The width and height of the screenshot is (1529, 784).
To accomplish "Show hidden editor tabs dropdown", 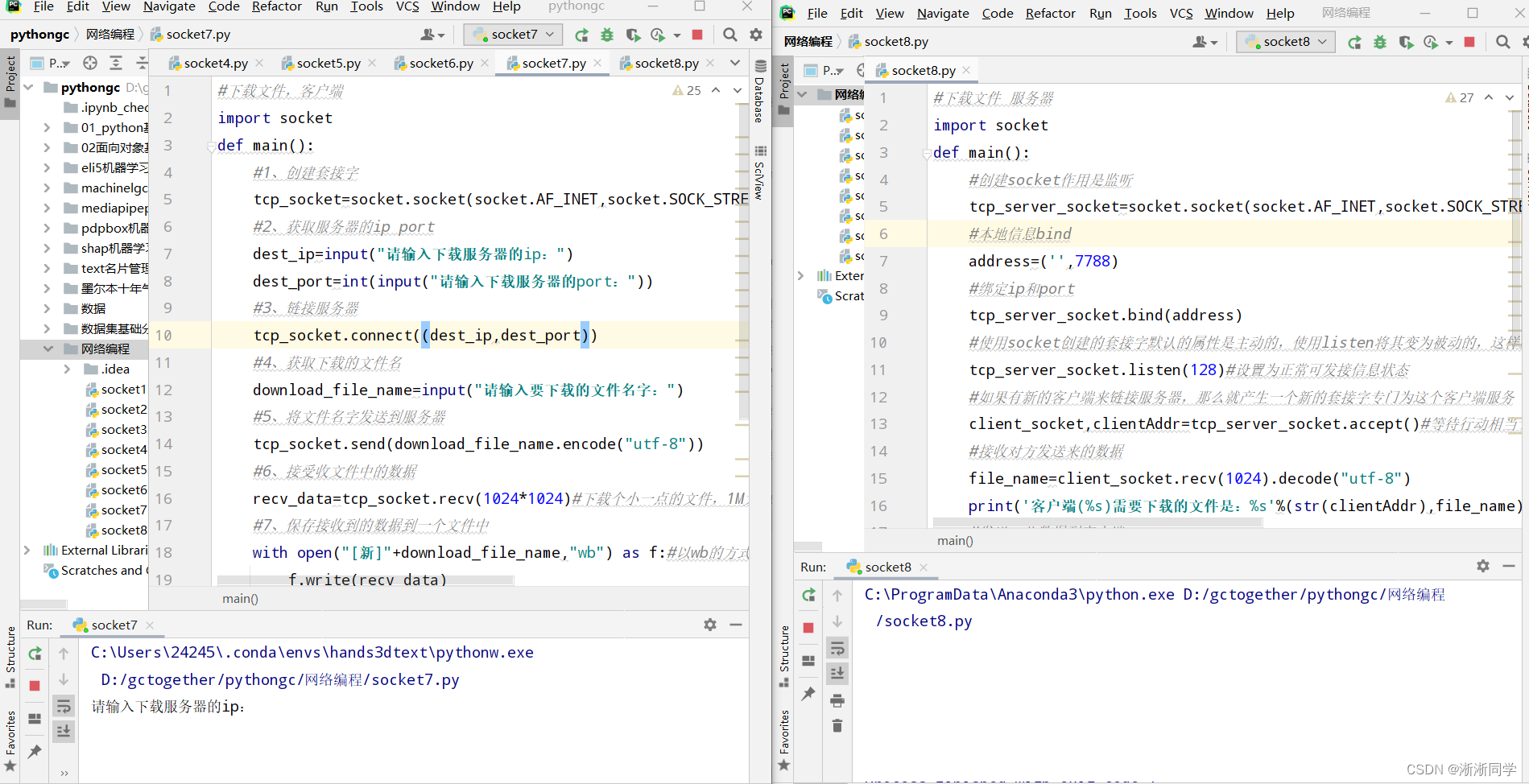I will point(734,63).
